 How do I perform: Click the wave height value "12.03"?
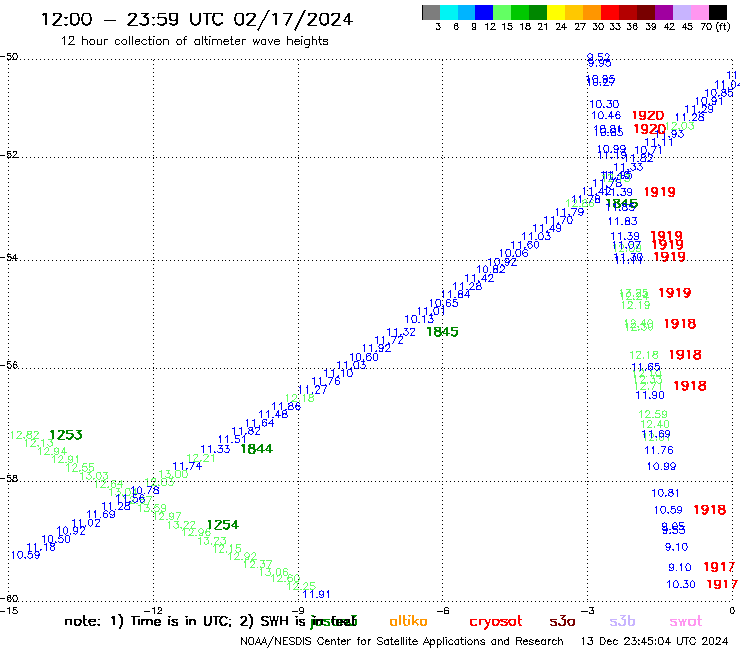pos(680,126)
